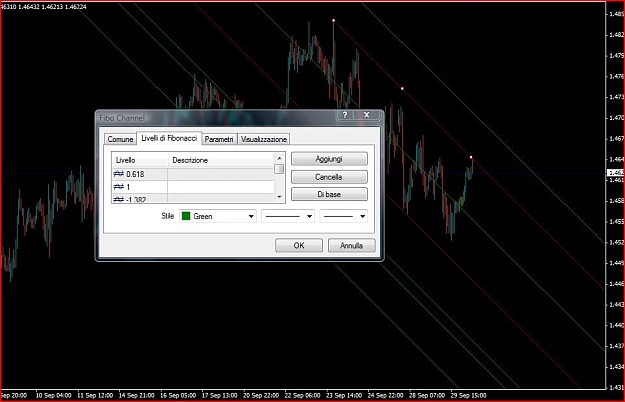Open the line width dropdown

pos(344,216)
